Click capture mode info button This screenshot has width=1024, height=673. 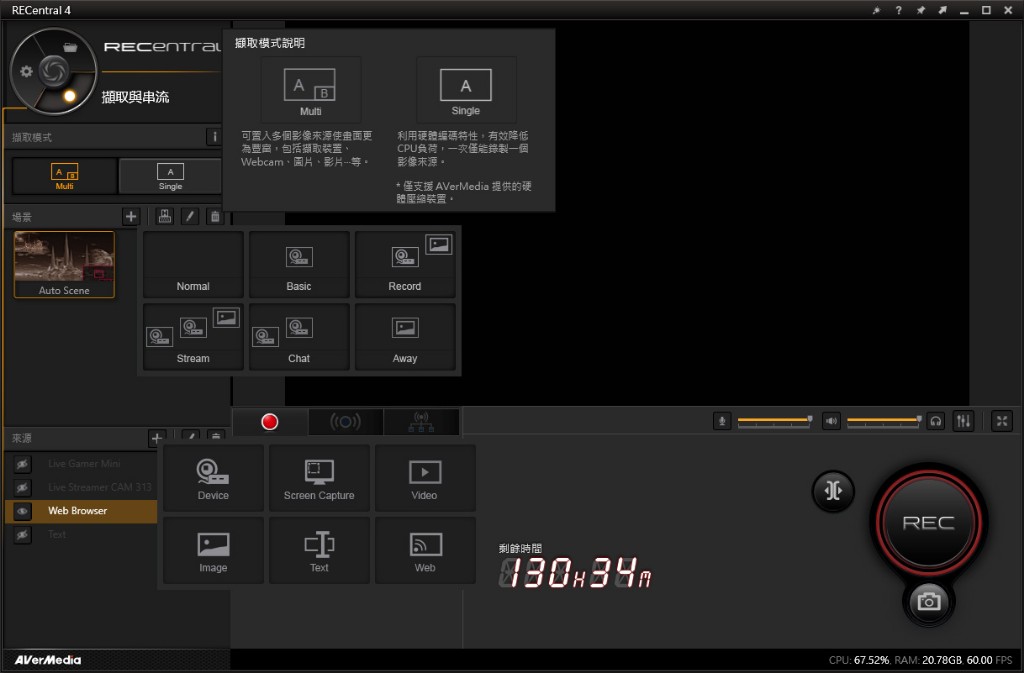(214, 136)
